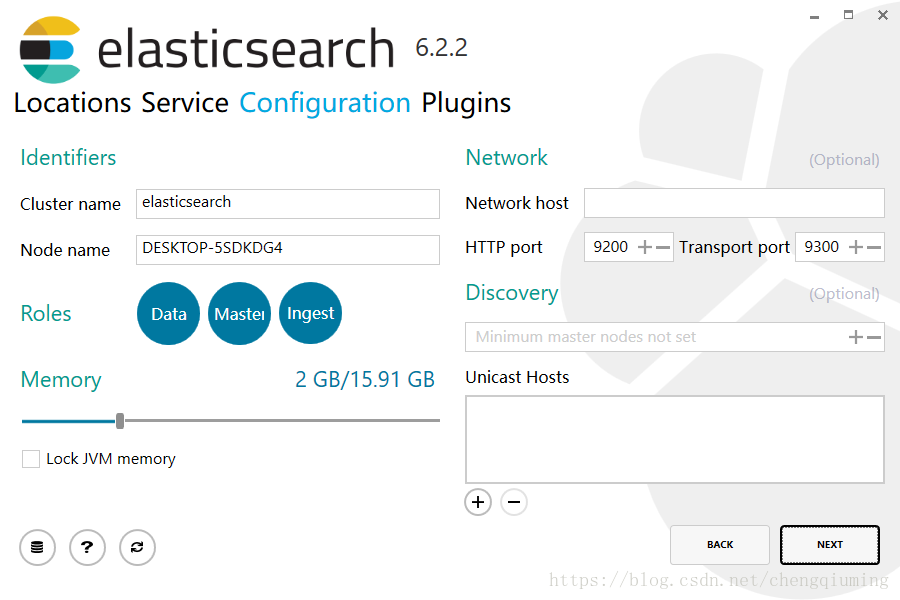Maximize the installer window
The width and height of the screenshot is (900, 600).
tap(848, 16)
